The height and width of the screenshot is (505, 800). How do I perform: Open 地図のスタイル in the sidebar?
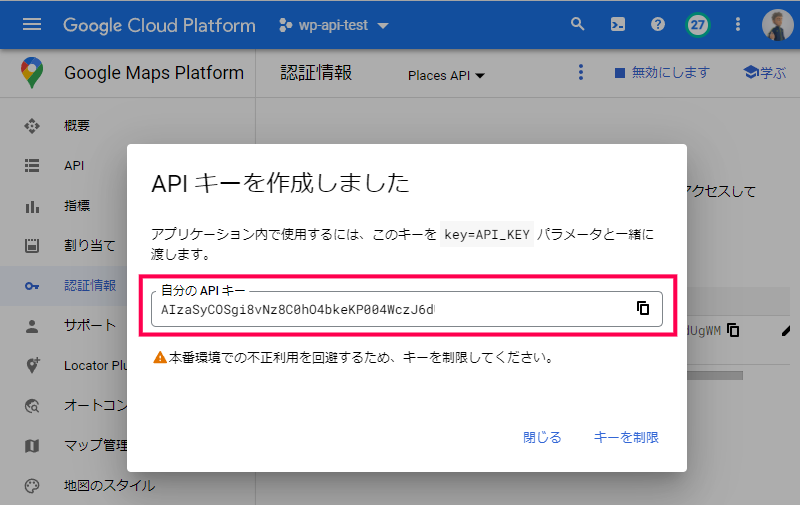(x=109, y=486)
